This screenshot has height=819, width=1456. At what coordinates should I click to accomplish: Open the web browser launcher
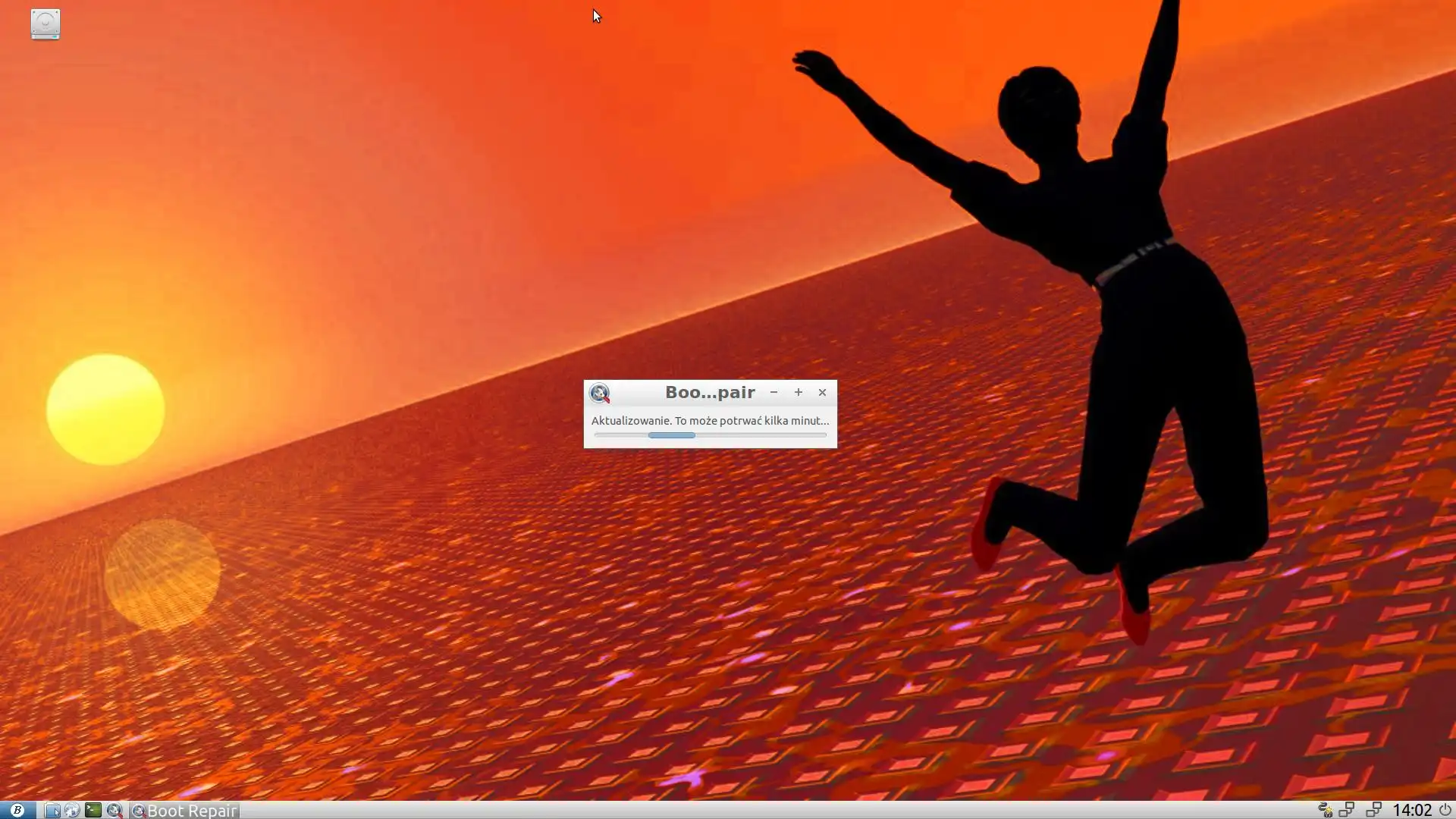tap(72, 810)
